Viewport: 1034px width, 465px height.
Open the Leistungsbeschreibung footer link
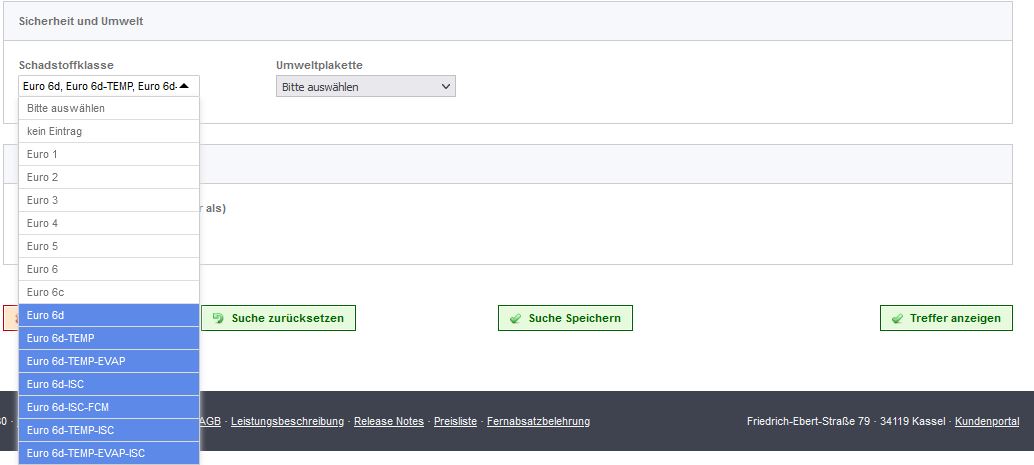288,421
